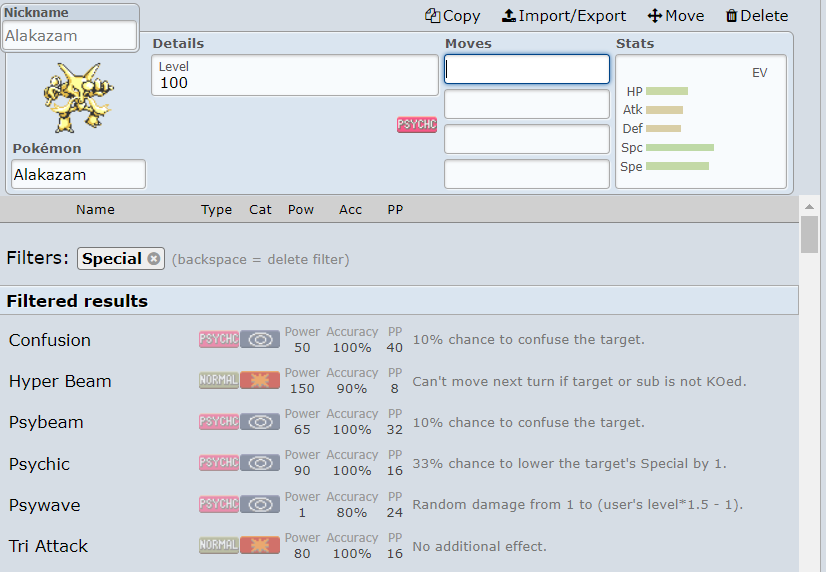Remove the Special filter tag

[x=154, y=259]
